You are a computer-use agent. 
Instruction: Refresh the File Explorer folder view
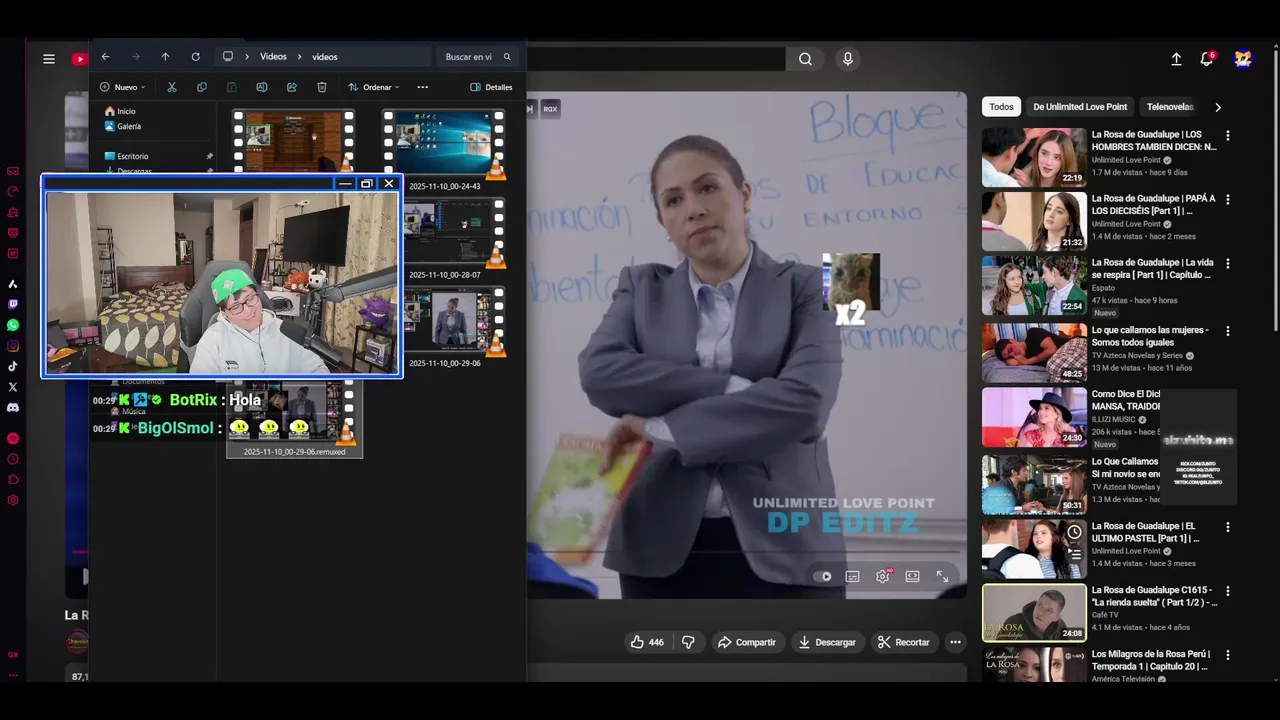[x=196, y=57]
